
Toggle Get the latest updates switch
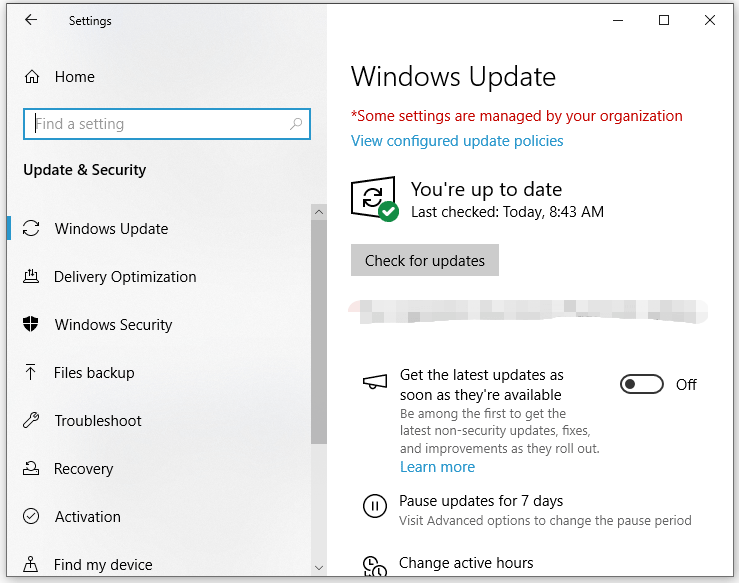641,384
